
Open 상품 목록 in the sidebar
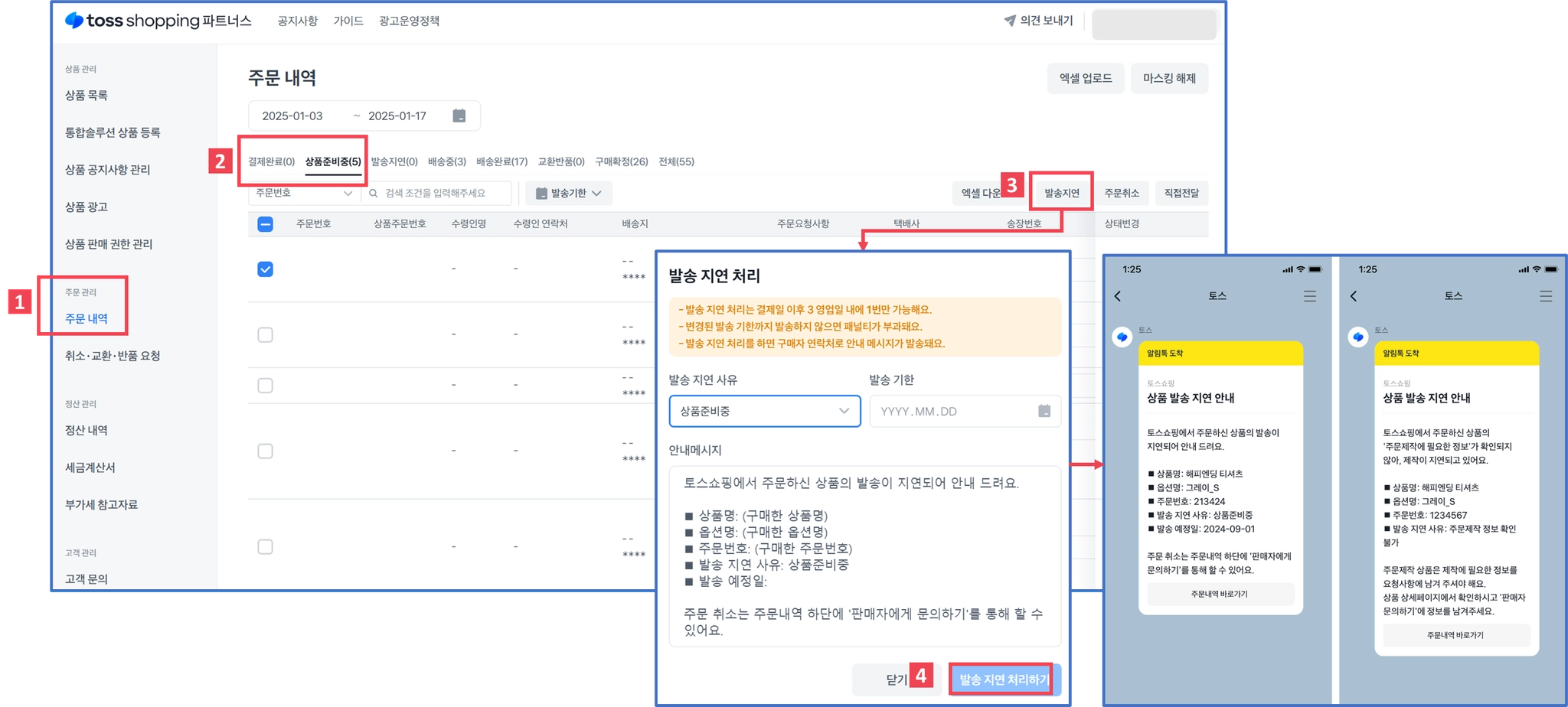pyautogui.click(x=87, y=96)
